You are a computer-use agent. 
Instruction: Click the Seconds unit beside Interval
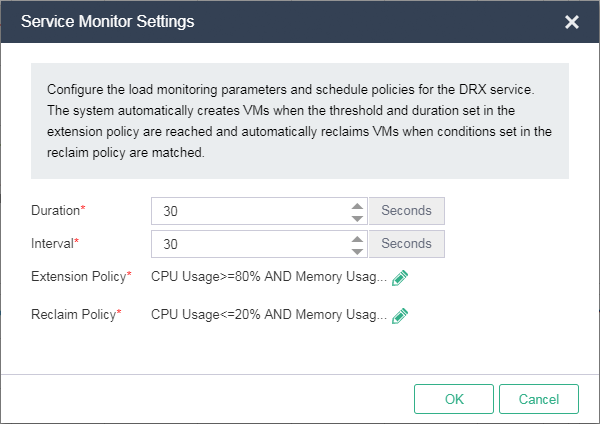(406, 244)
